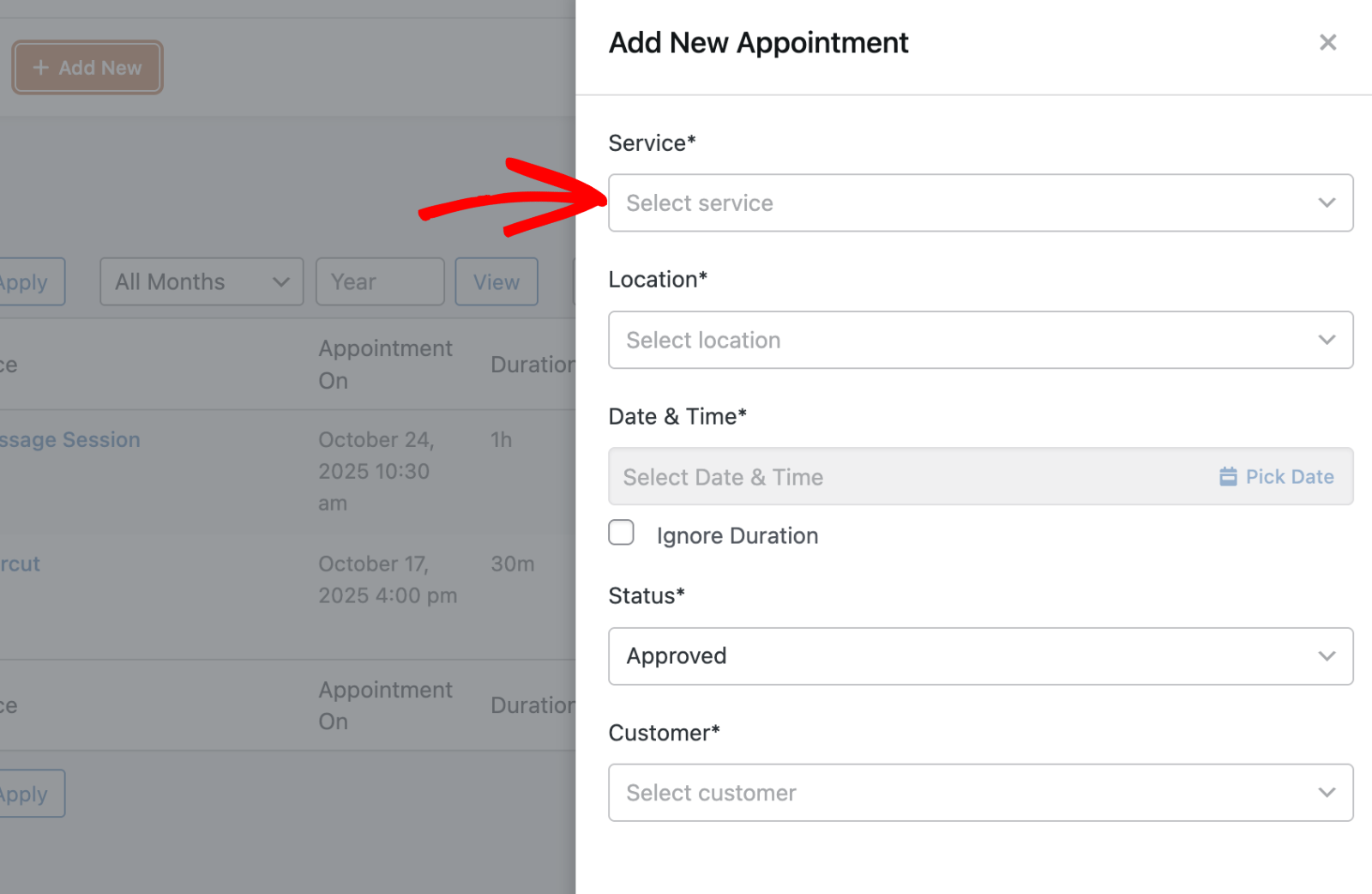Image resolution: width=1372 pixels, height=894 pixels.
Task: Click the Select Date & Time field
Action: point(900,477)
